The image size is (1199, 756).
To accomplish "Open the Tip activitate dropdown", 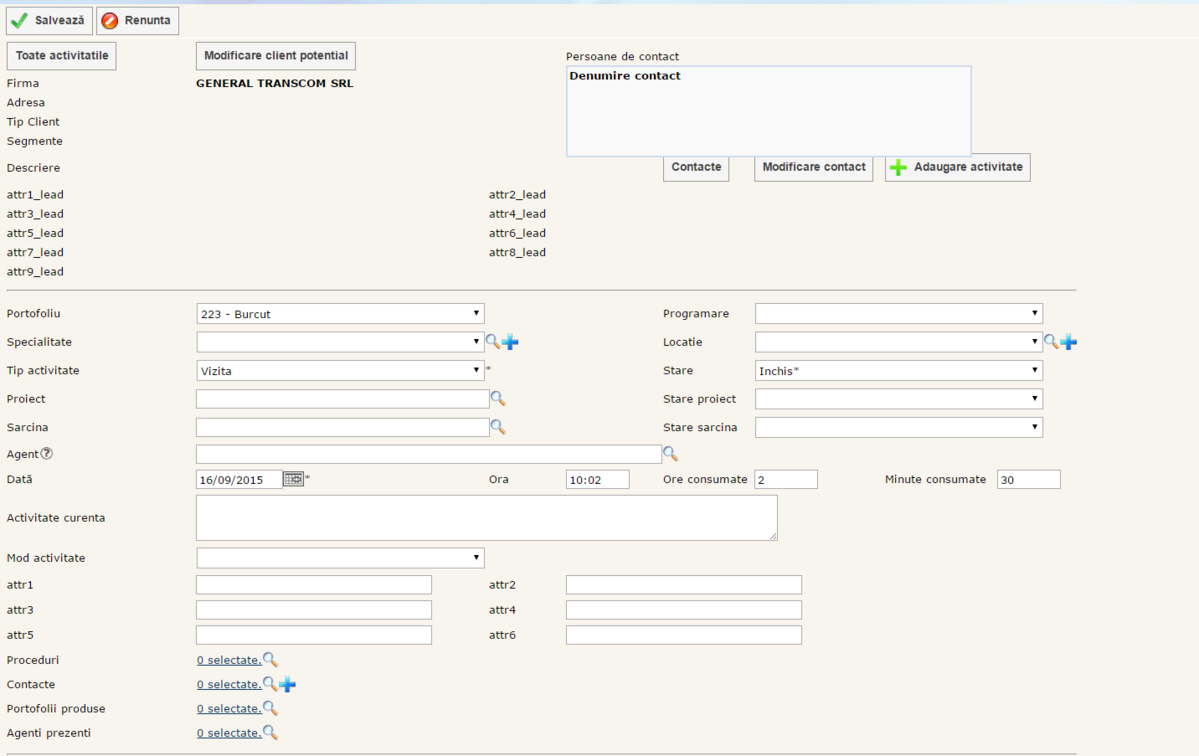I will click(x=340, y=371).
